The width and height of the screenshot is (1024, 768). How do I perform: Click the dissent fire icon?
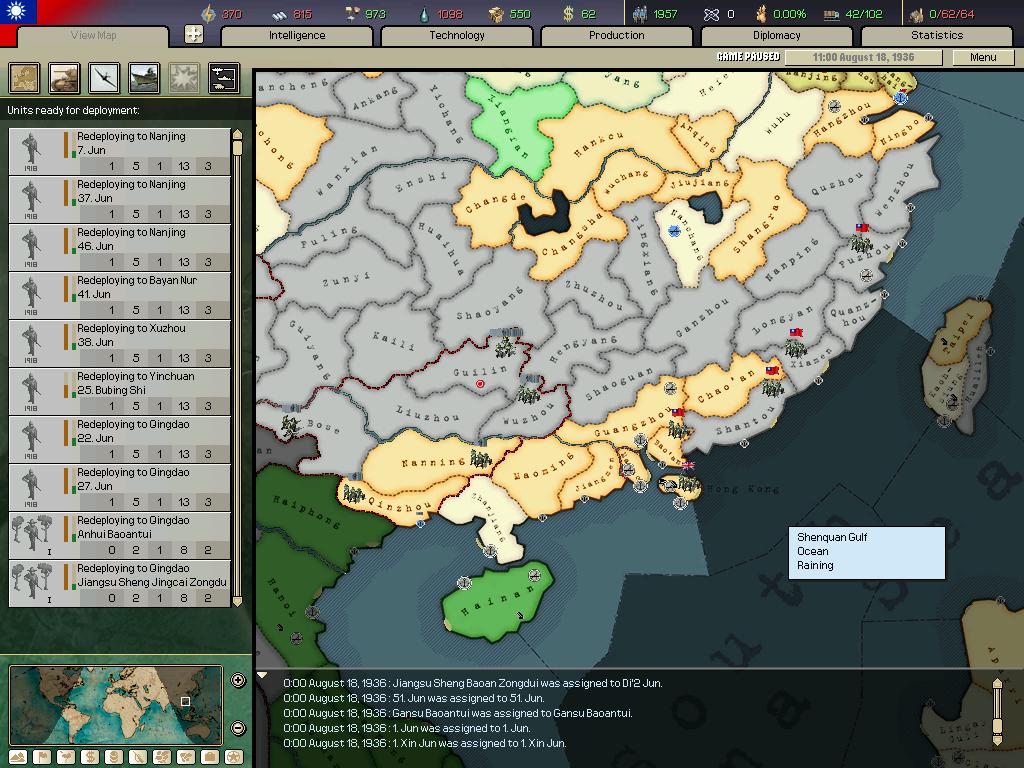pos(760,14)
